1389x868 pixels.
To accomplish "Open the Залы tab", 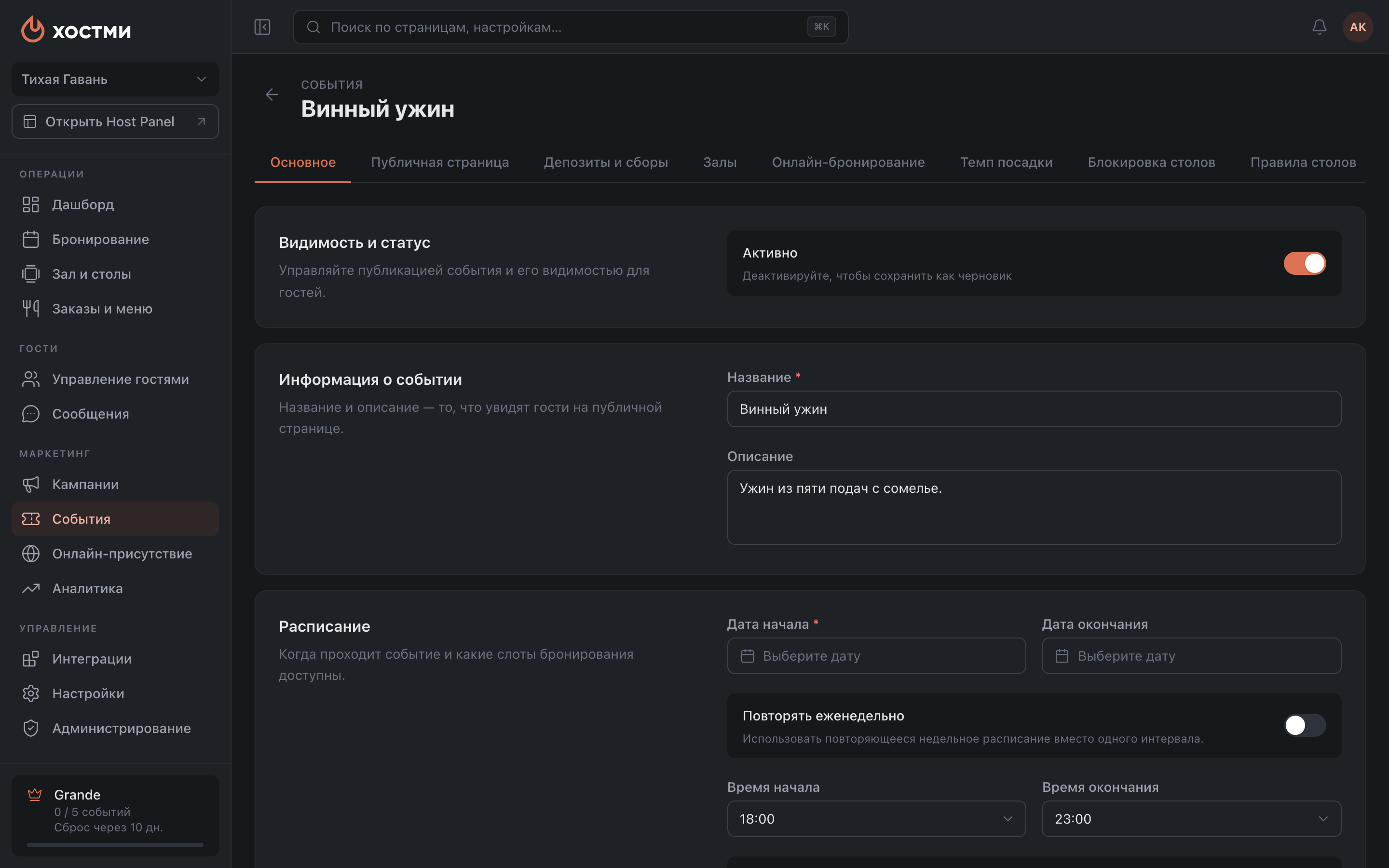I will pyautogui.click(x=720, y=163).
